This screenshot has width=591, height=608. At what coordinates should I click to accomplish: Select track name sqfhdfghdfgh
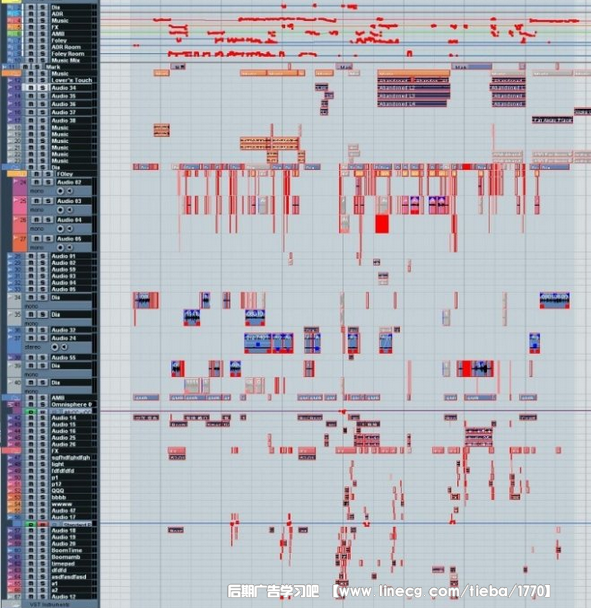coord(71,458)
